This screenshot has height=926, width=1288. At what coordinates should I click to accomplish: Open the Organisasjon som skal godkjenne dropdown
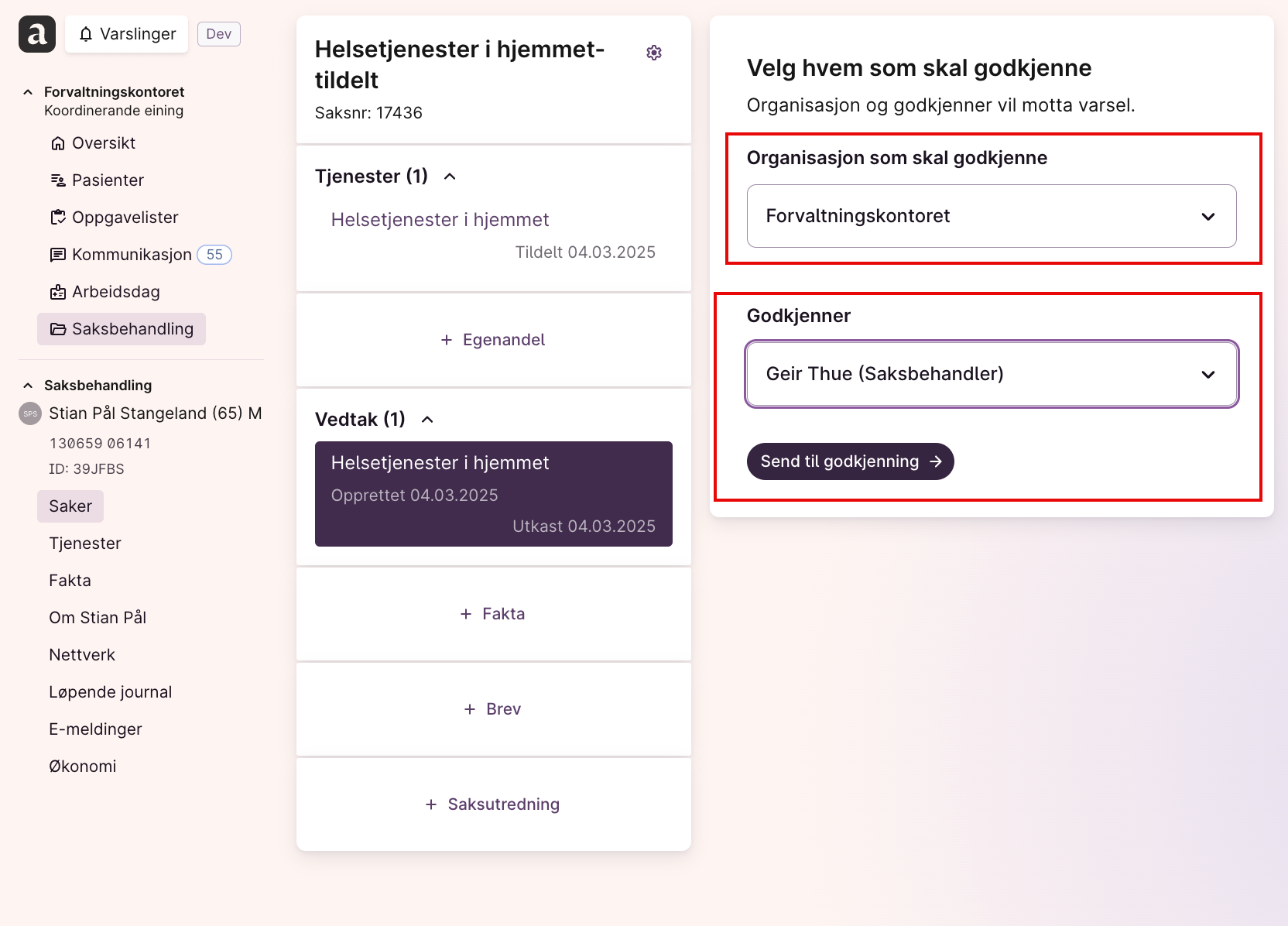tap(992, 216)
